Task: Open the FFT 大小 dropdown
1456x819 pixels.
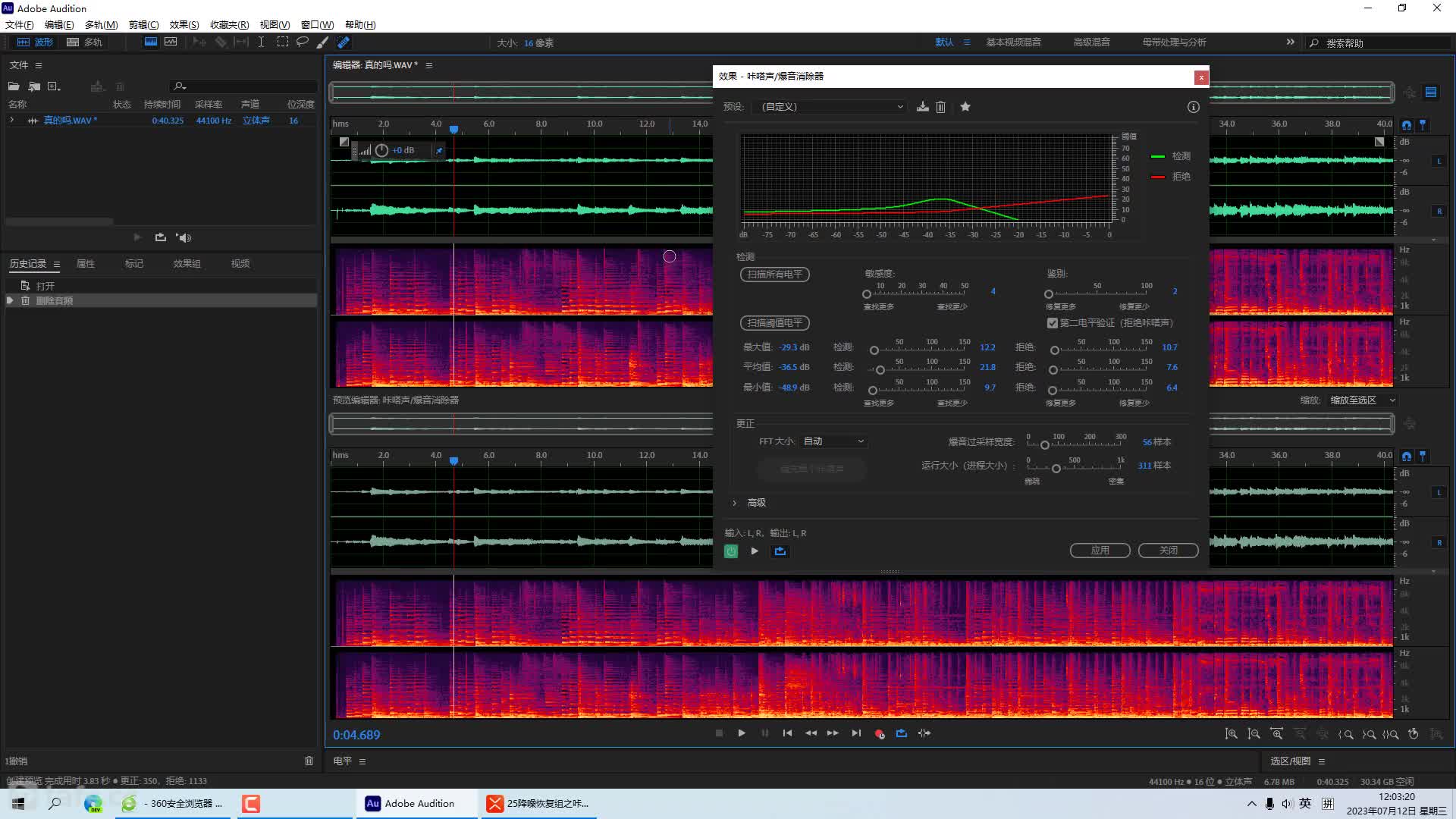Action: pos(833,441)
